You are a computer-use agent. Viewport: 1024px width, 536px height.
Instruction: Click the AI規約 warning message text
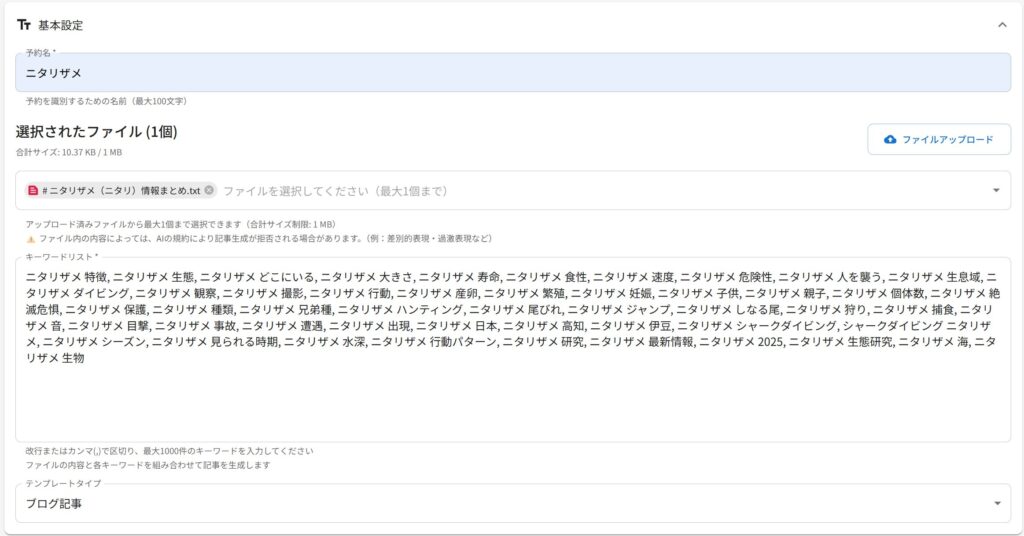pos(265,239)
